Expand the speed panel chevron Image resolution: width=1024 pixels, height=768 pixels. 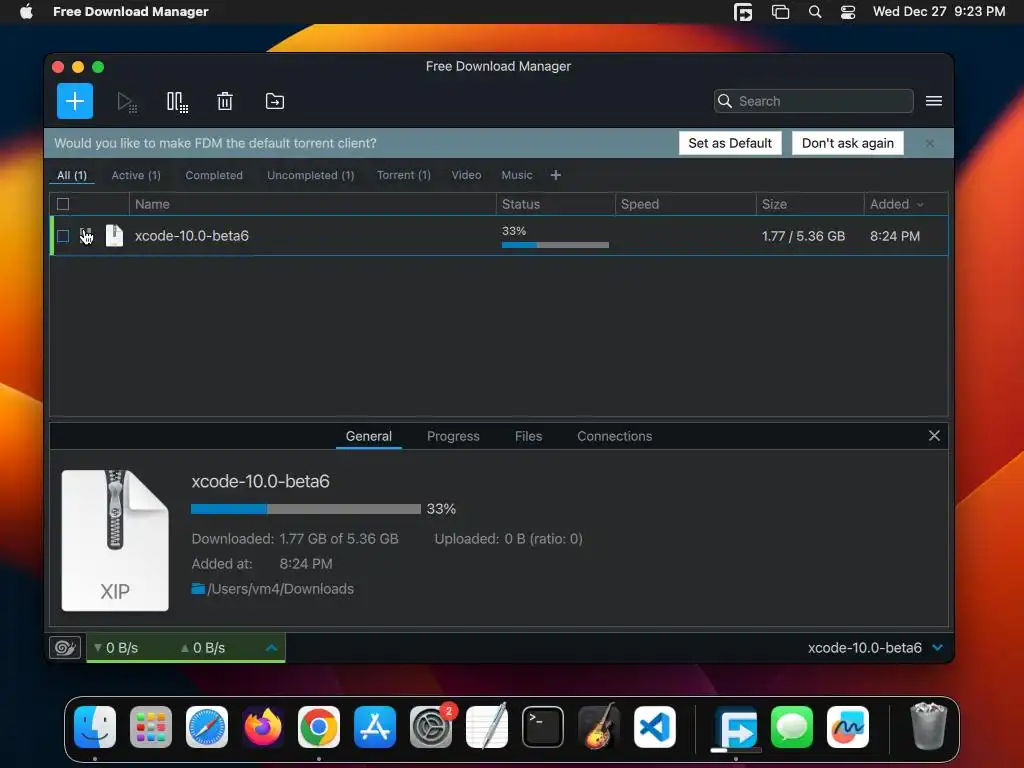272,647
